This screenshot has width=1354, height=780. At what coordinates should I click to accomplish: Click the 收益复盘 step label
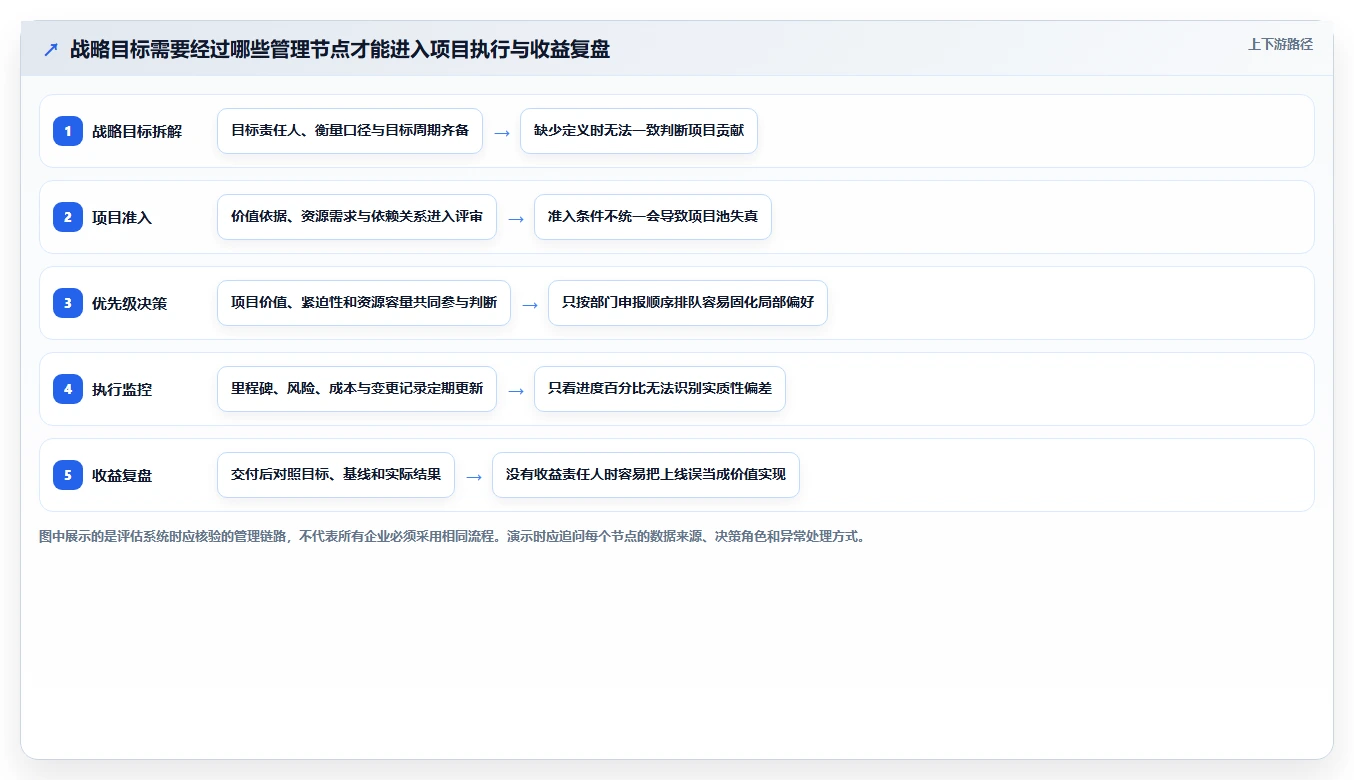(x=122, y=475)
